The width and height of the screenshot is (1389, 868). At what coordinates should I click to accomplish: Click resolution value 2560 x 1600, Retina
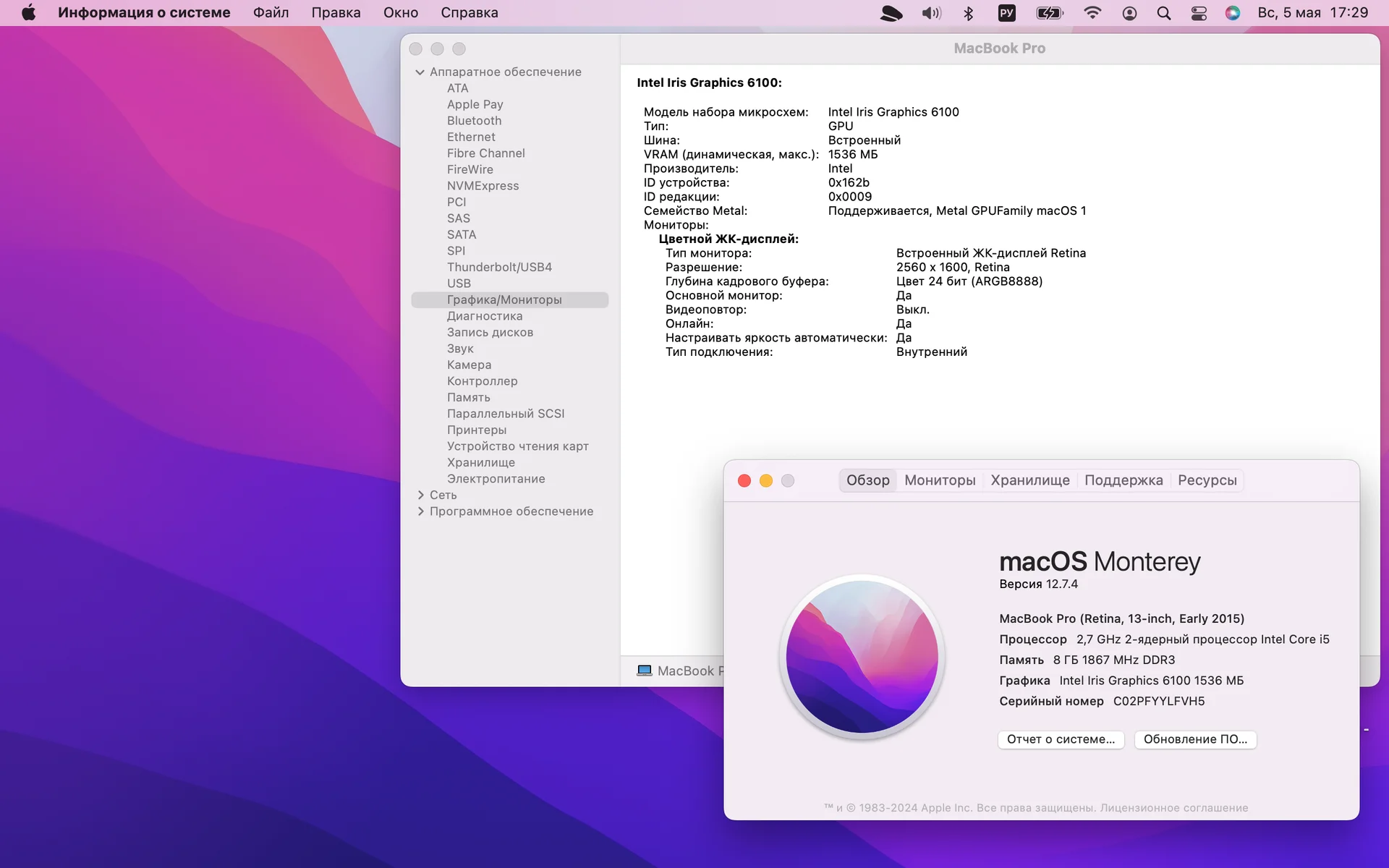tap(953, 267)
